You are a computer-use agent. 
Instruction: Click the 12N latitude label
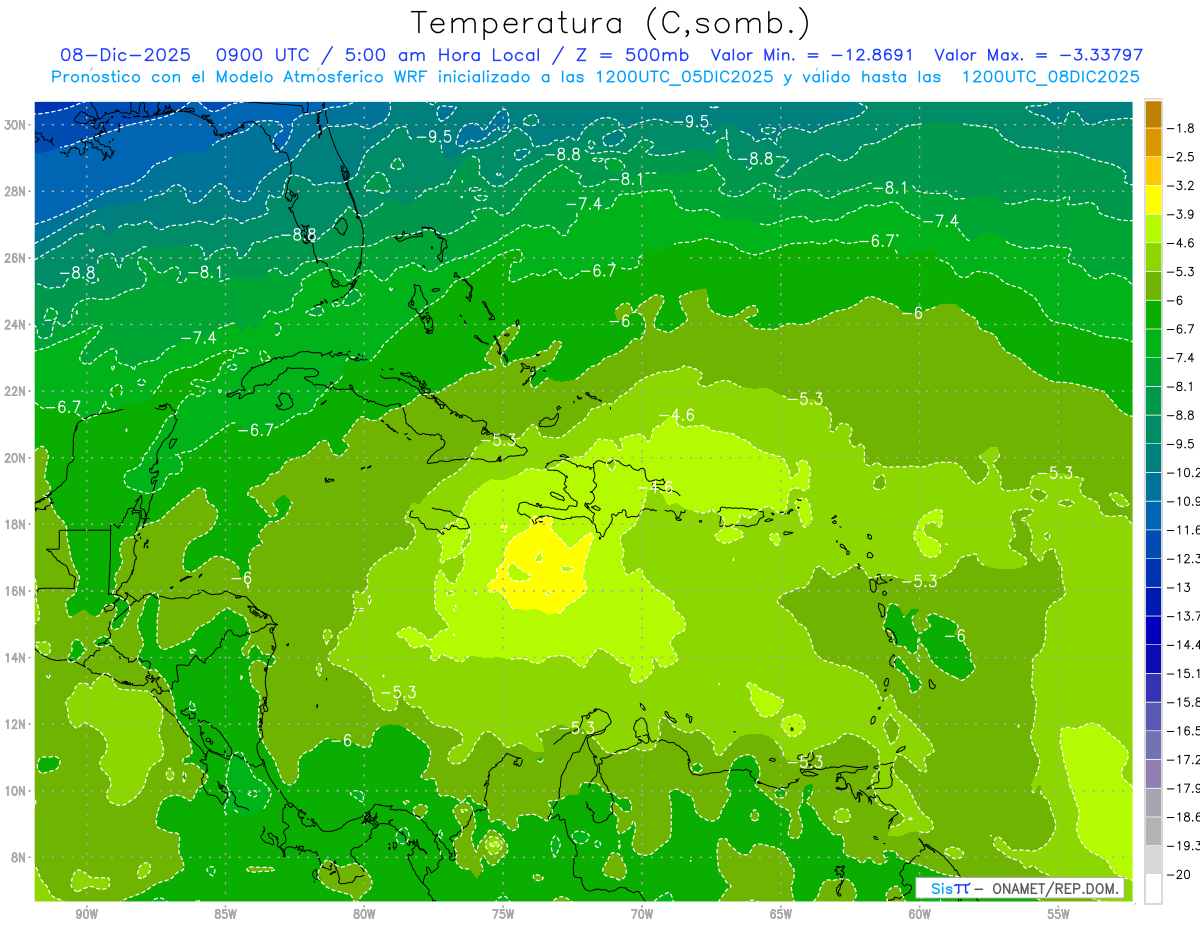coord(16,724)
